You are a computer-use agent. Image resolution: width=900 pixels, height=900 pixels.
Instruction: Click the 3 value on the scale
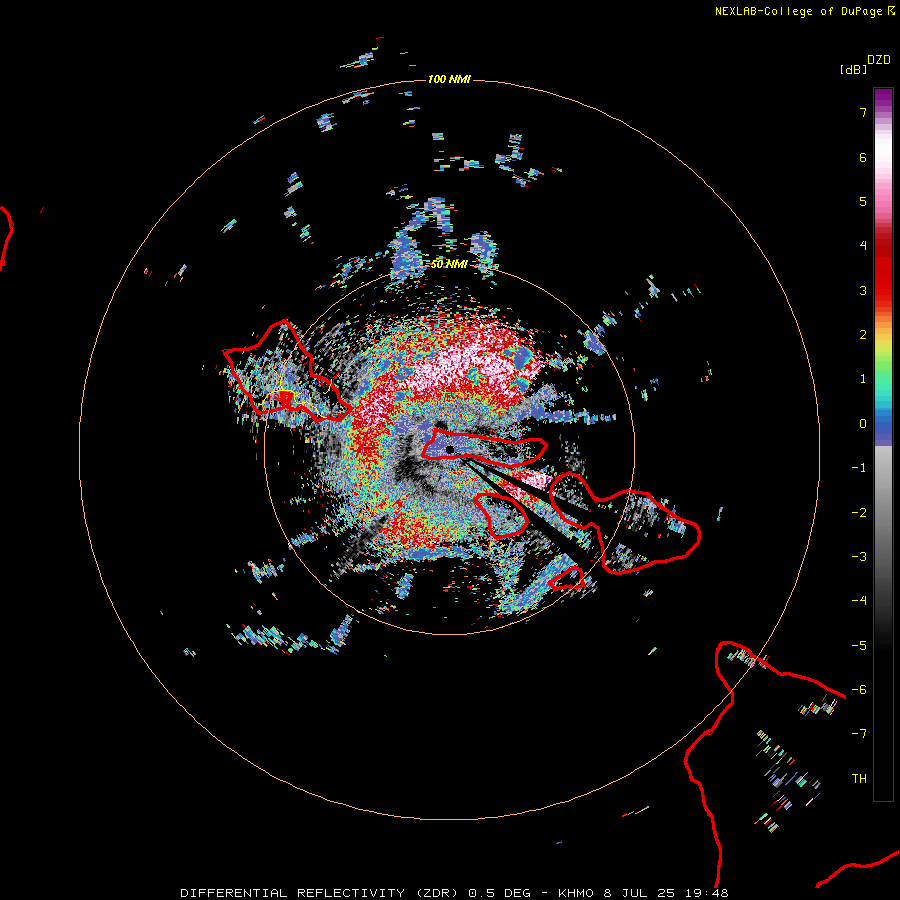tap(863, 290)
